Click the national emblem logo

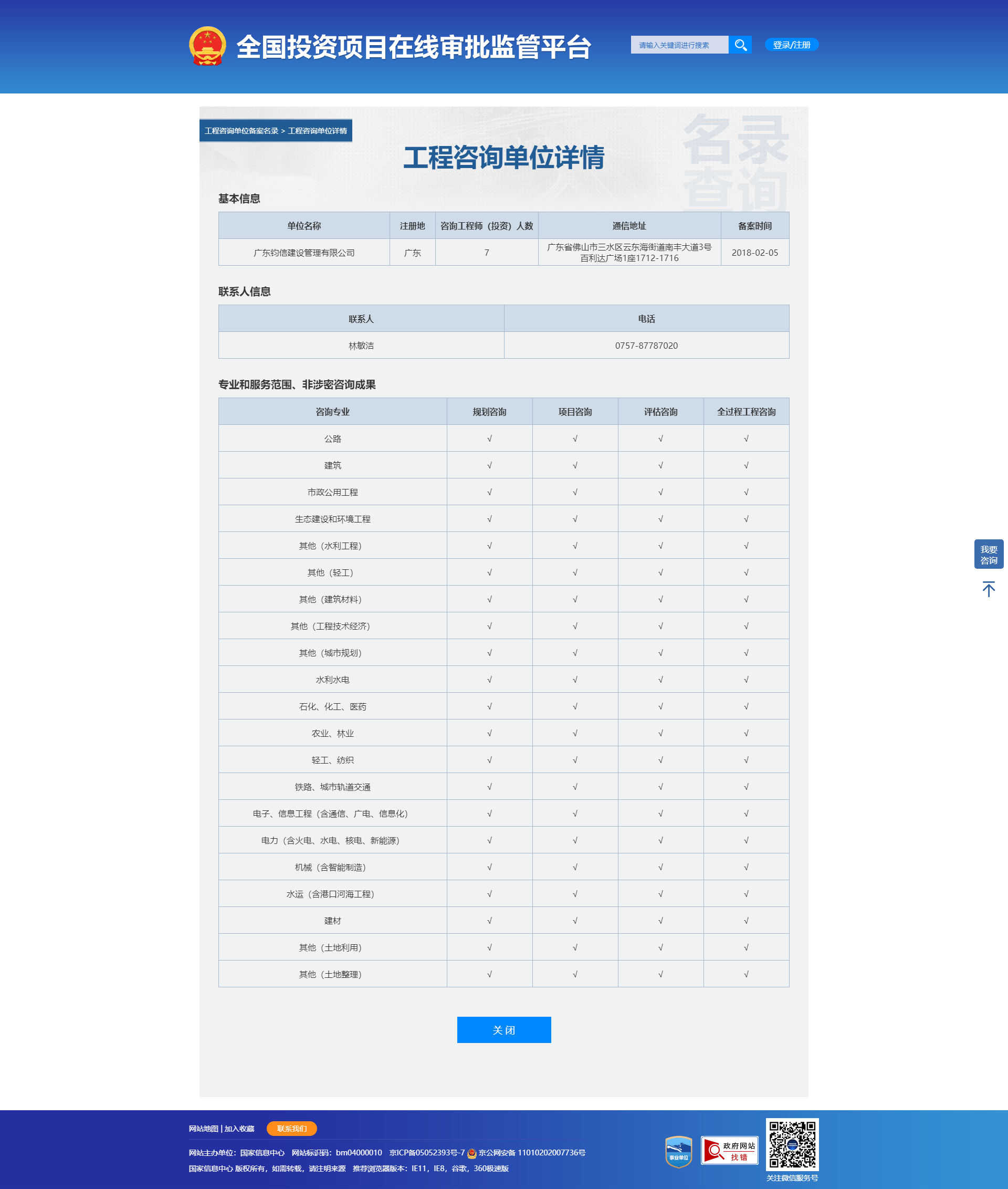[207, 46]
